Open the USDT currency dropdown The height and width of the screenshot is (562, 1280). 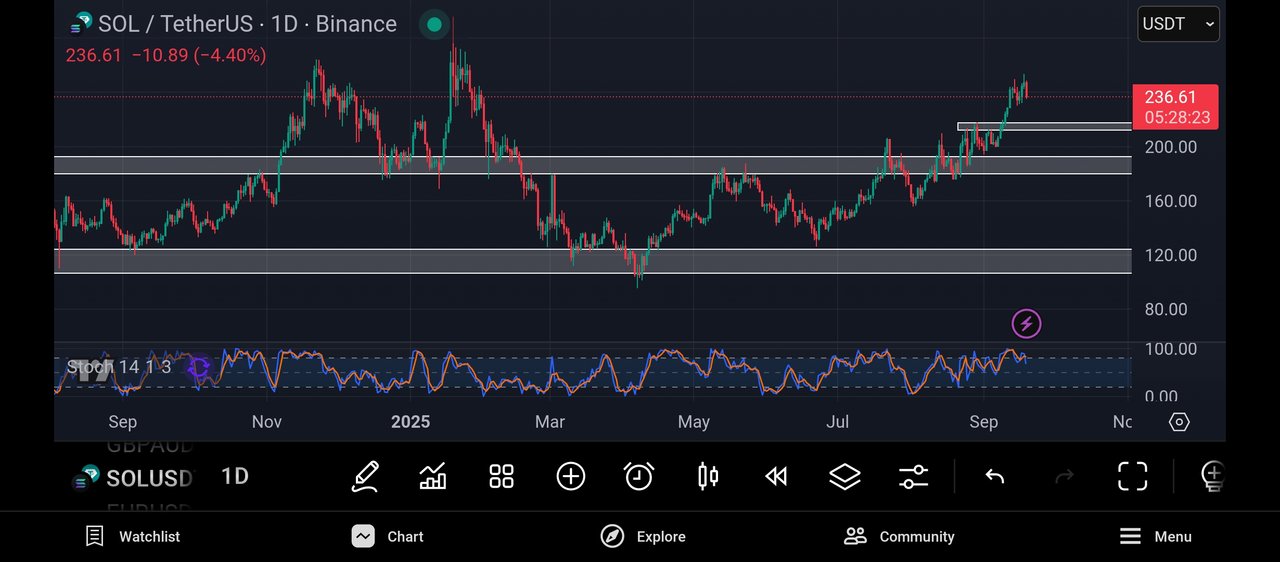(x=1178, y=24)
